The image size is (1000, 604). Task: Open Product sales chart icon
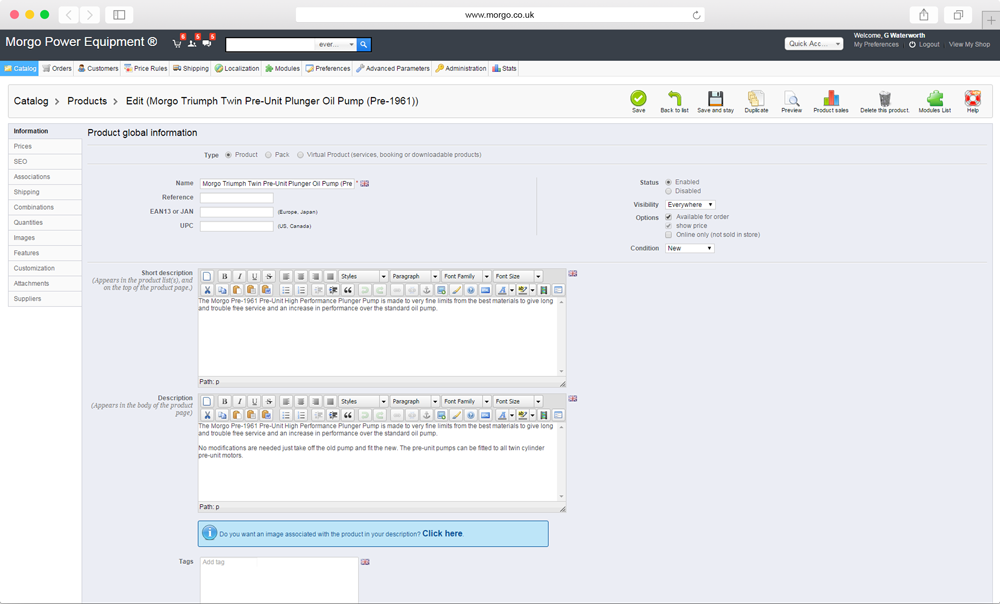pyautogui.click(x=831, y=98)
